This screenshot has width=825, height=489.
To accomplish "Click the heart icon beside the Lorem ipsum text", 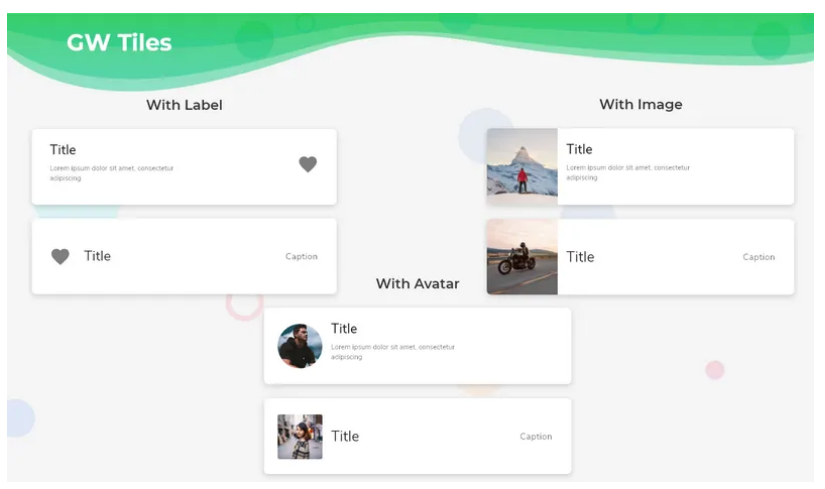I will click(x=307, y=164).
